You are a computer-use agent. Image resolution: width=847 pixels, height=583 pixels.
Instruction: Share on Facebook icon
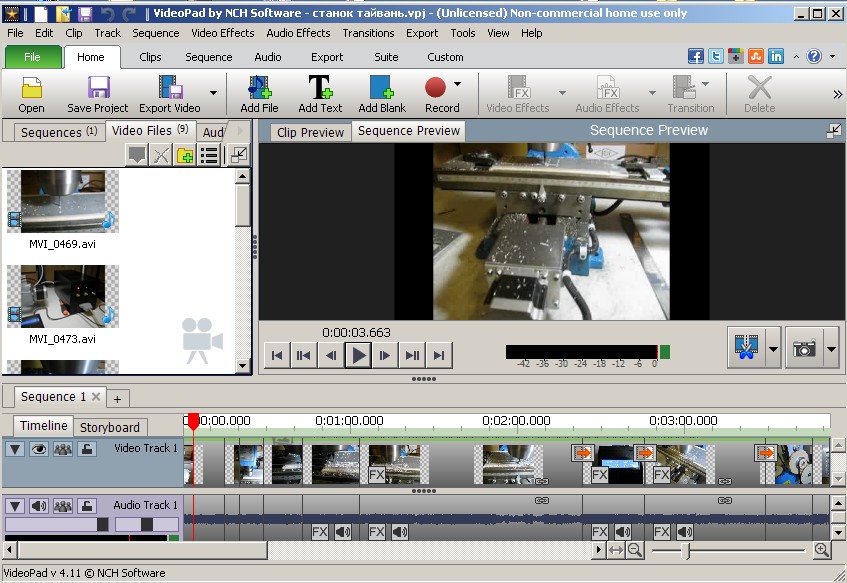[x=696, y=56]
